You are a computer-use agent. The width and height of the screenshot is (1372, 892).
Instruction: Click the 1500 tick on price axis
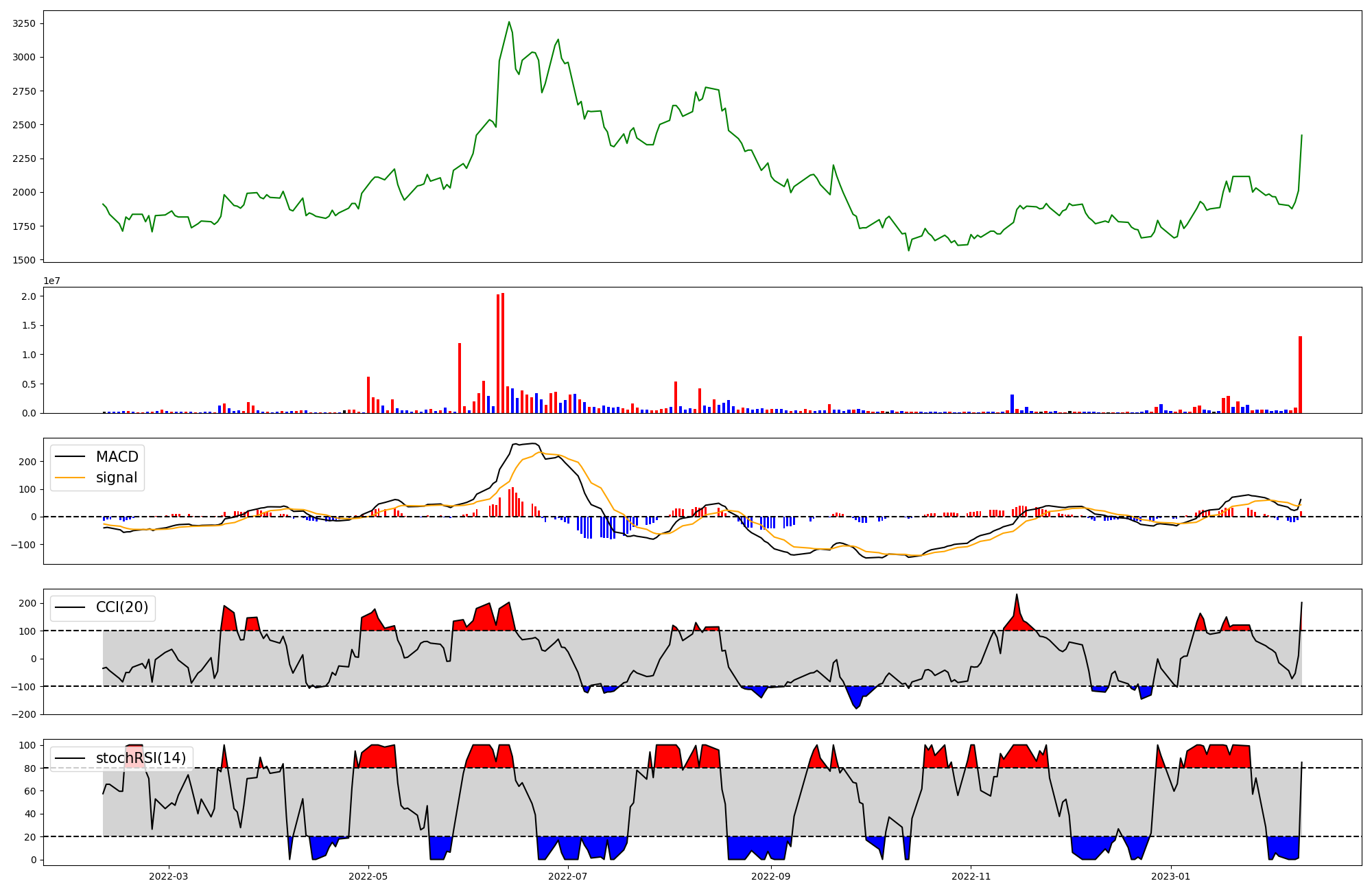tap(24, 260)
